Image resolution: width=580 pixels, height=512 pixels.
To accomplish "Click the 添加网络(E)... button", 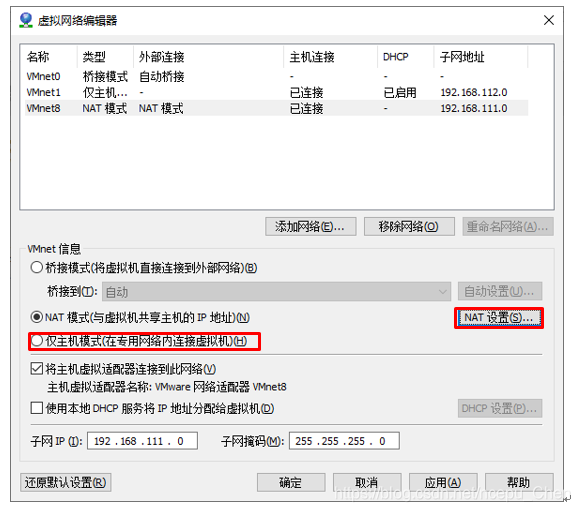I will click(x=310, y=226).
